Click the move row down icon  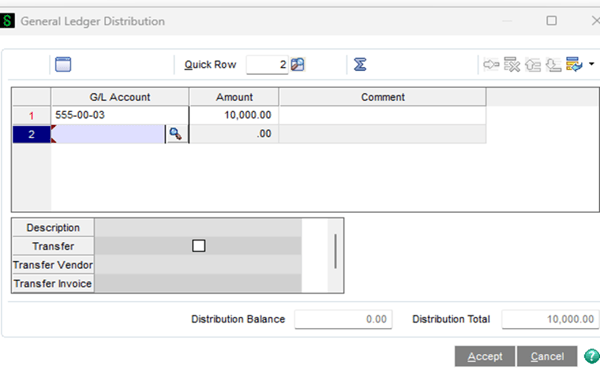(553, 65)
